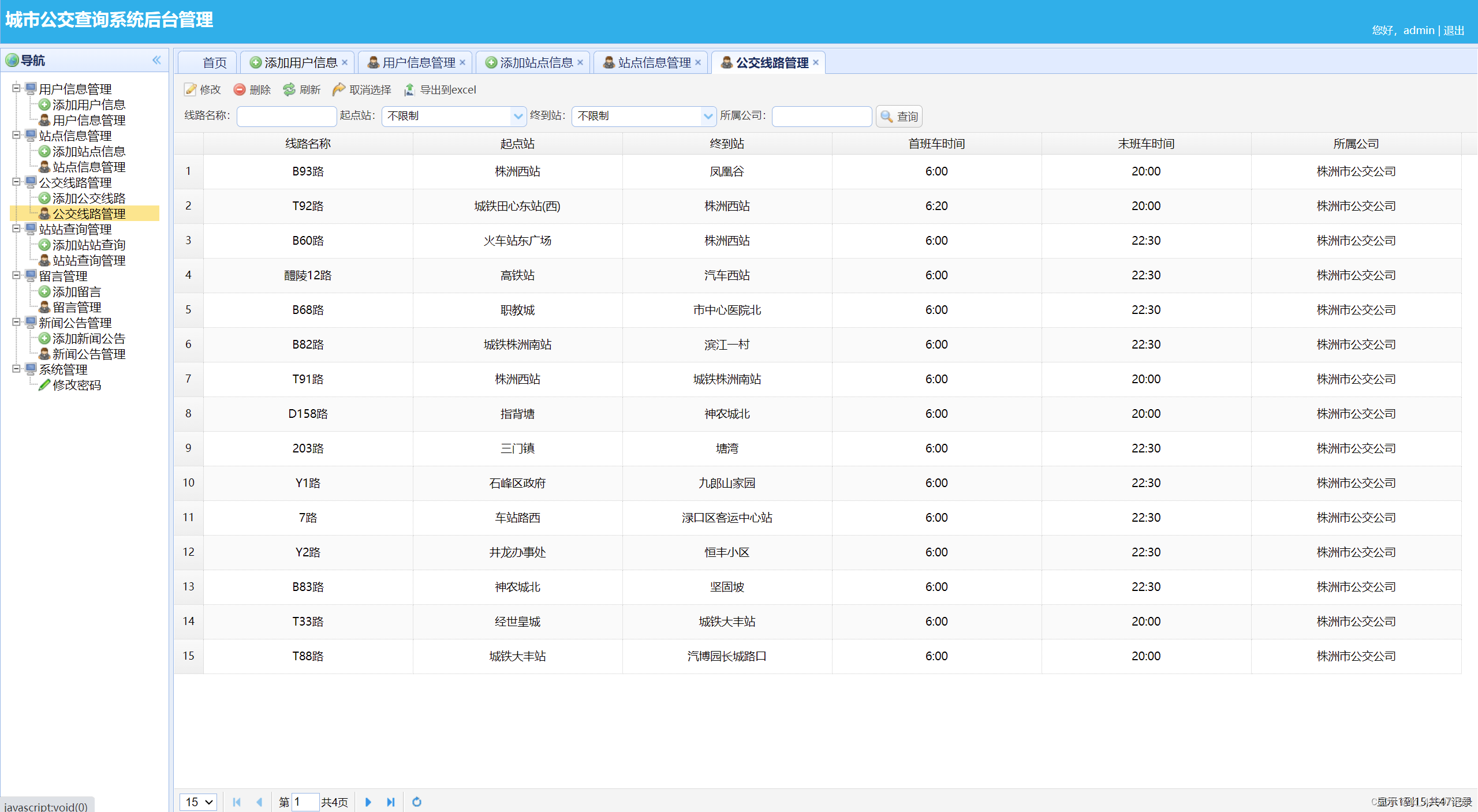Image resolution: width=1478 pixels, height=812 pixels.
Task: Open 站站查询管理 child item in tree
Action: coord(89,260)
